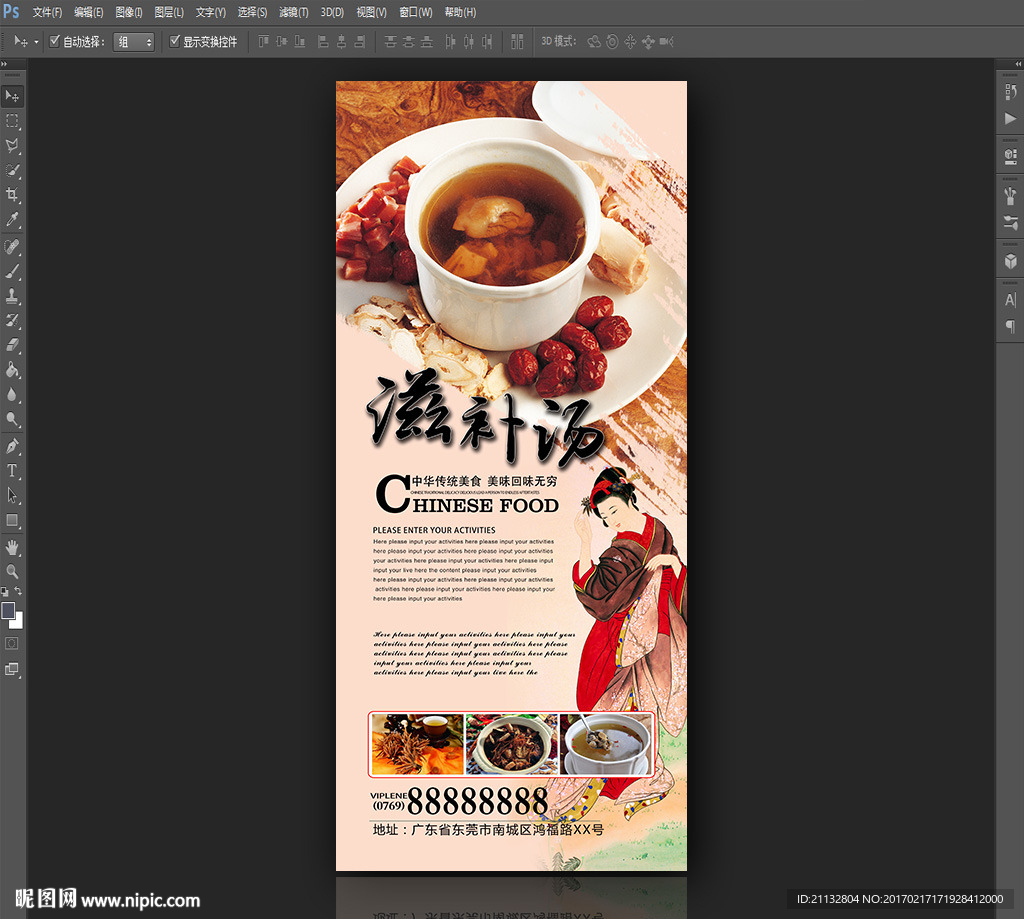Swap foreground and background colors
Image resolution: width=1024 pixels, height=919 pixels.
(18, 591)
